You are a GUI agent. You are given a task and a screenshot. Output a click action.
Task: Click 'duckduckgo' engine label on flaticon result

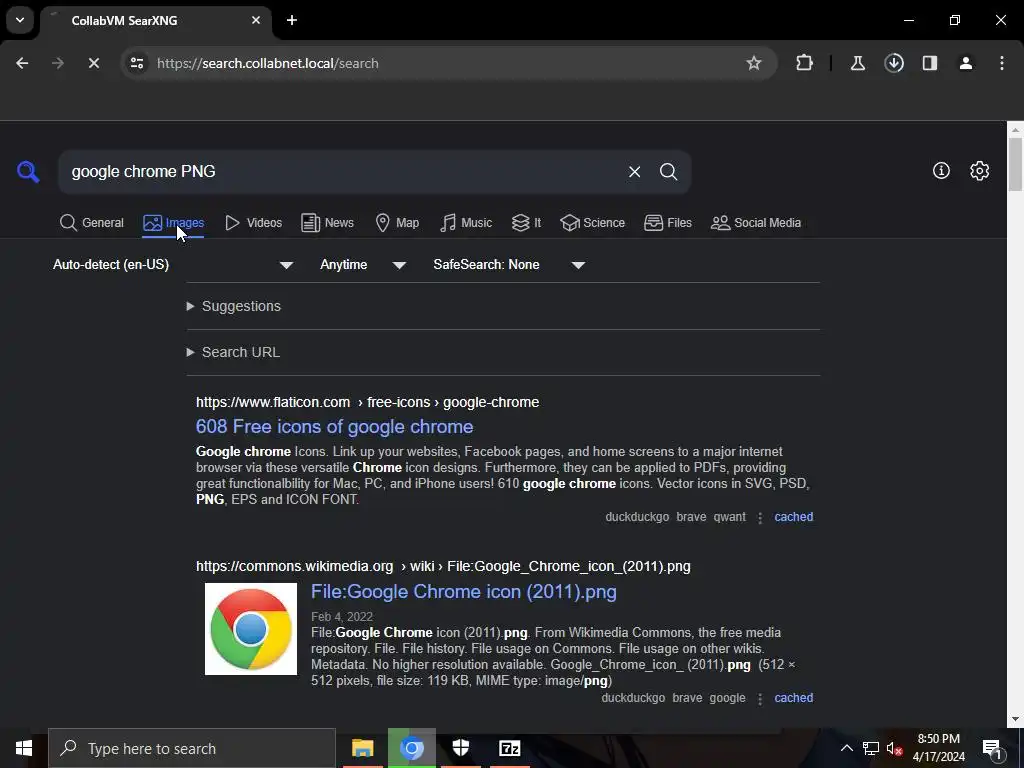click(x=637, y=517)
